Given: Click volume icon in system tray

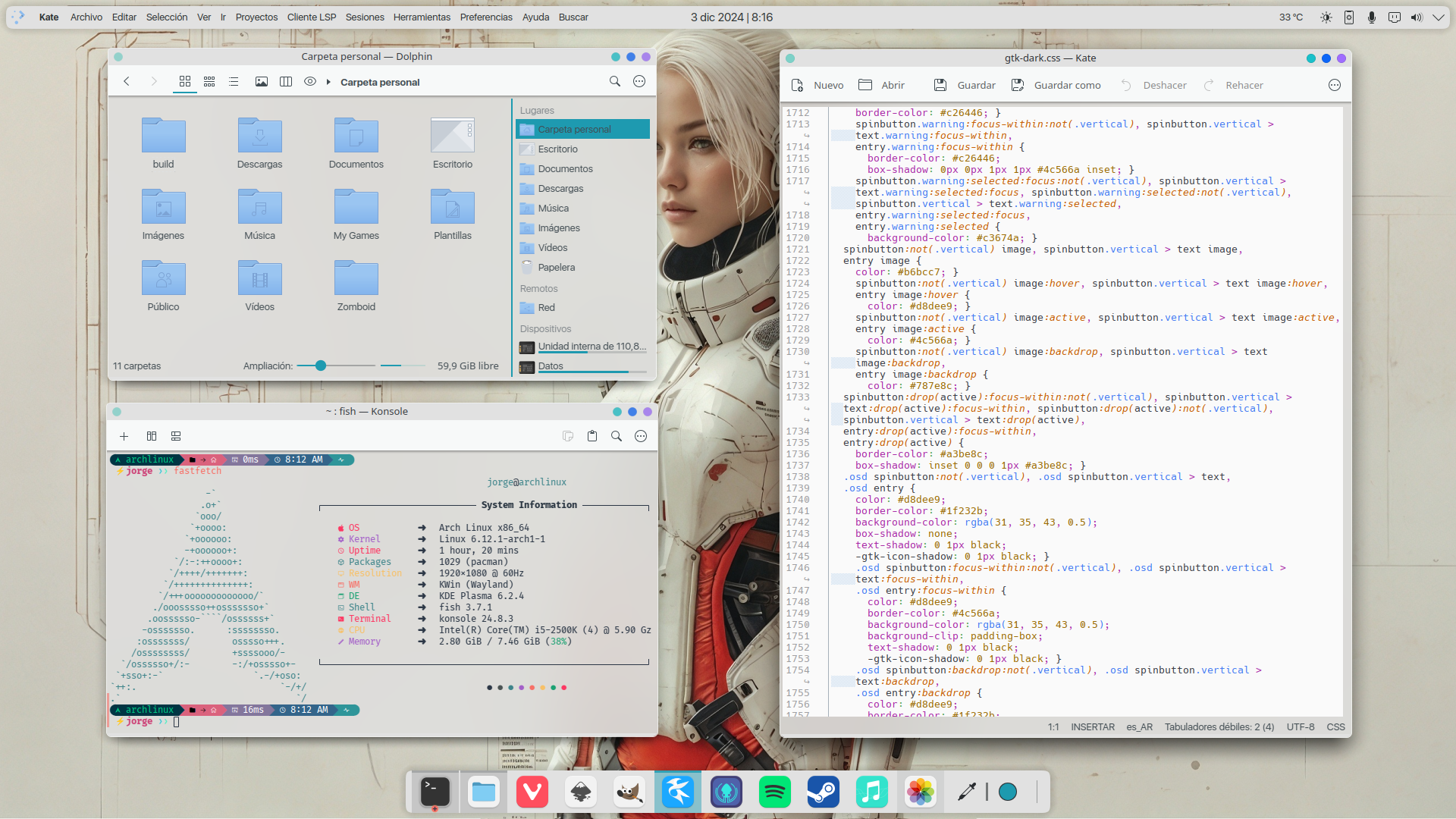Looking at the screenshot, I should coord(1417,17).
